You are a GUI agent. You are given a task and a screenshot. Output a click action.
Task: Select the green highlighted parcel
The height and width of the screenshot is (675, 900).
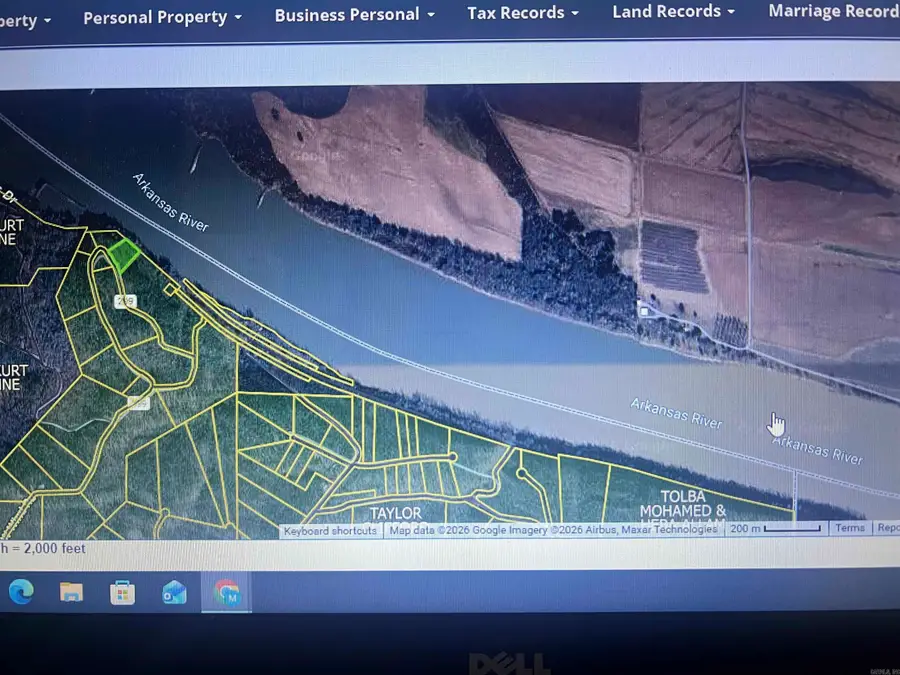(122, 255)
